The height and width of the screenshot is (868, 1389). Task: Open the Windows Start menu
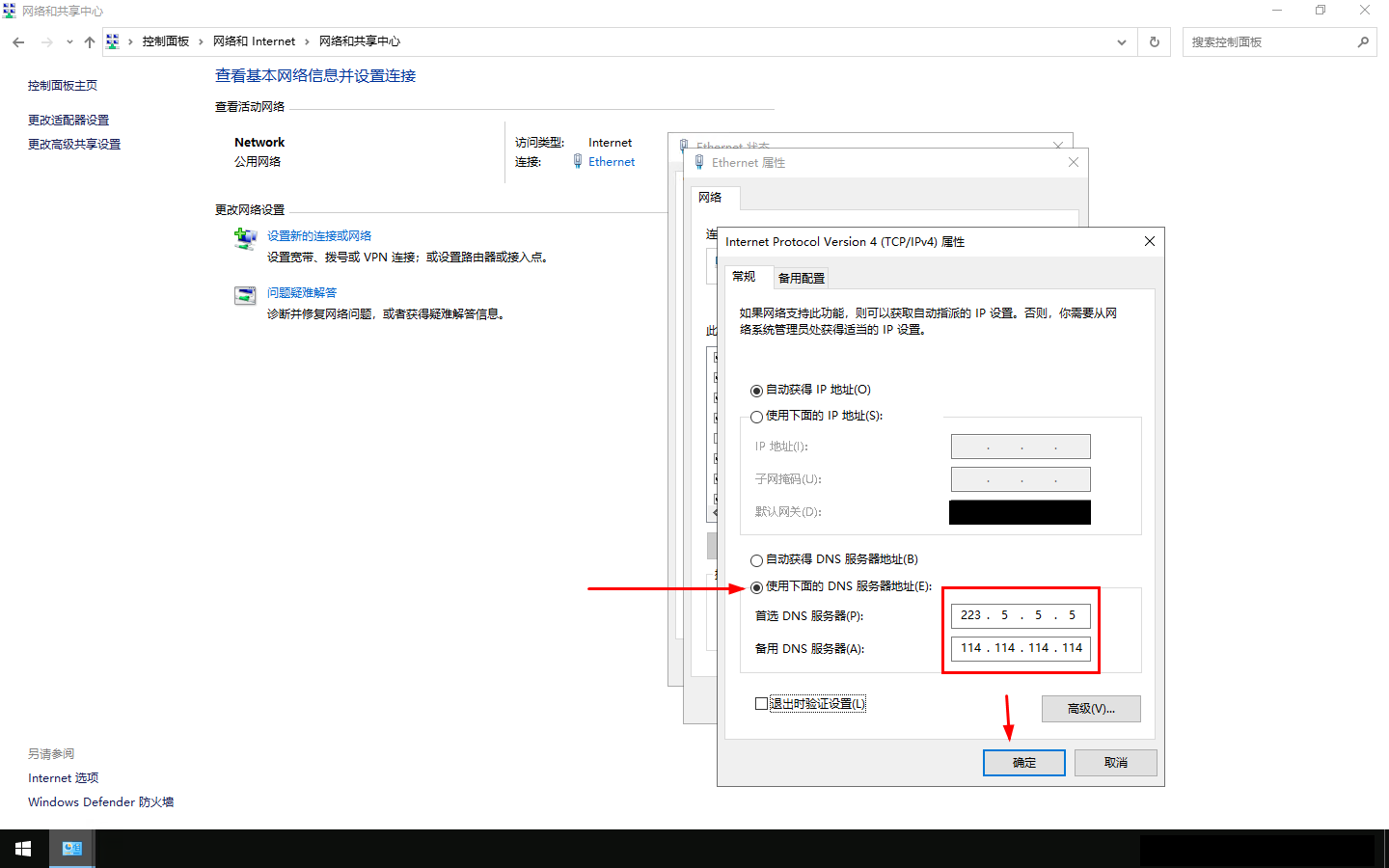[23, 849]
